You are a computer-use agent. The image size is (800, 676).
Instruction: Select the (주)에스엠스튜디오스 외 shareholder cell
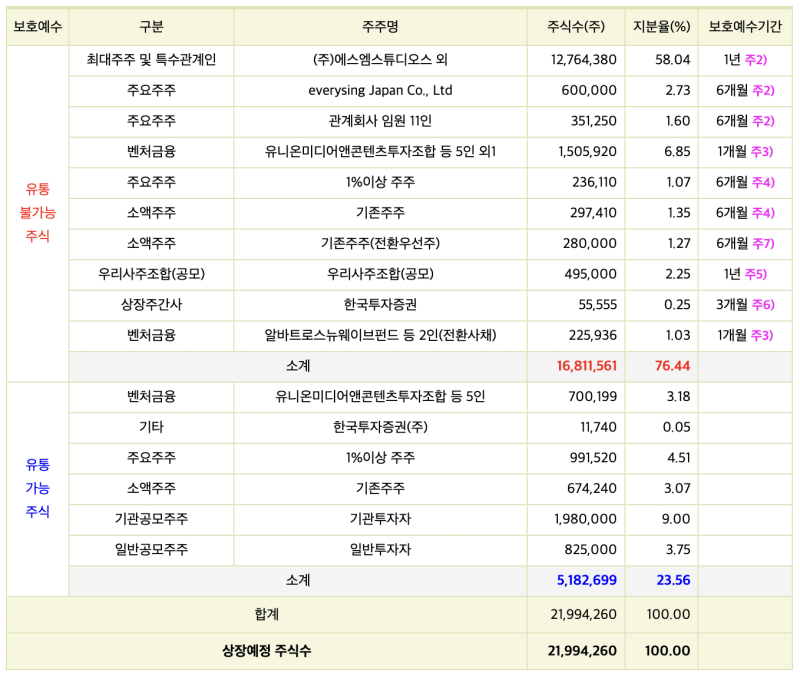tap(380, 60)
